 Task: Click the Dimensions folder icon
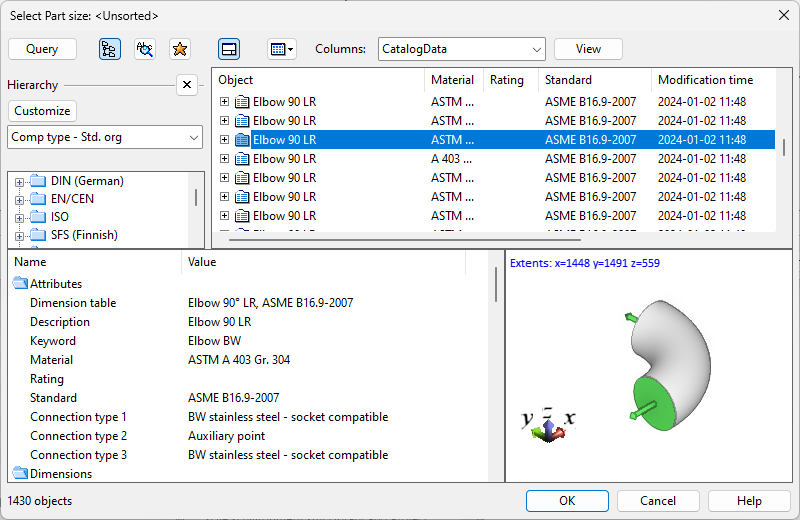[x=20, y=474]
